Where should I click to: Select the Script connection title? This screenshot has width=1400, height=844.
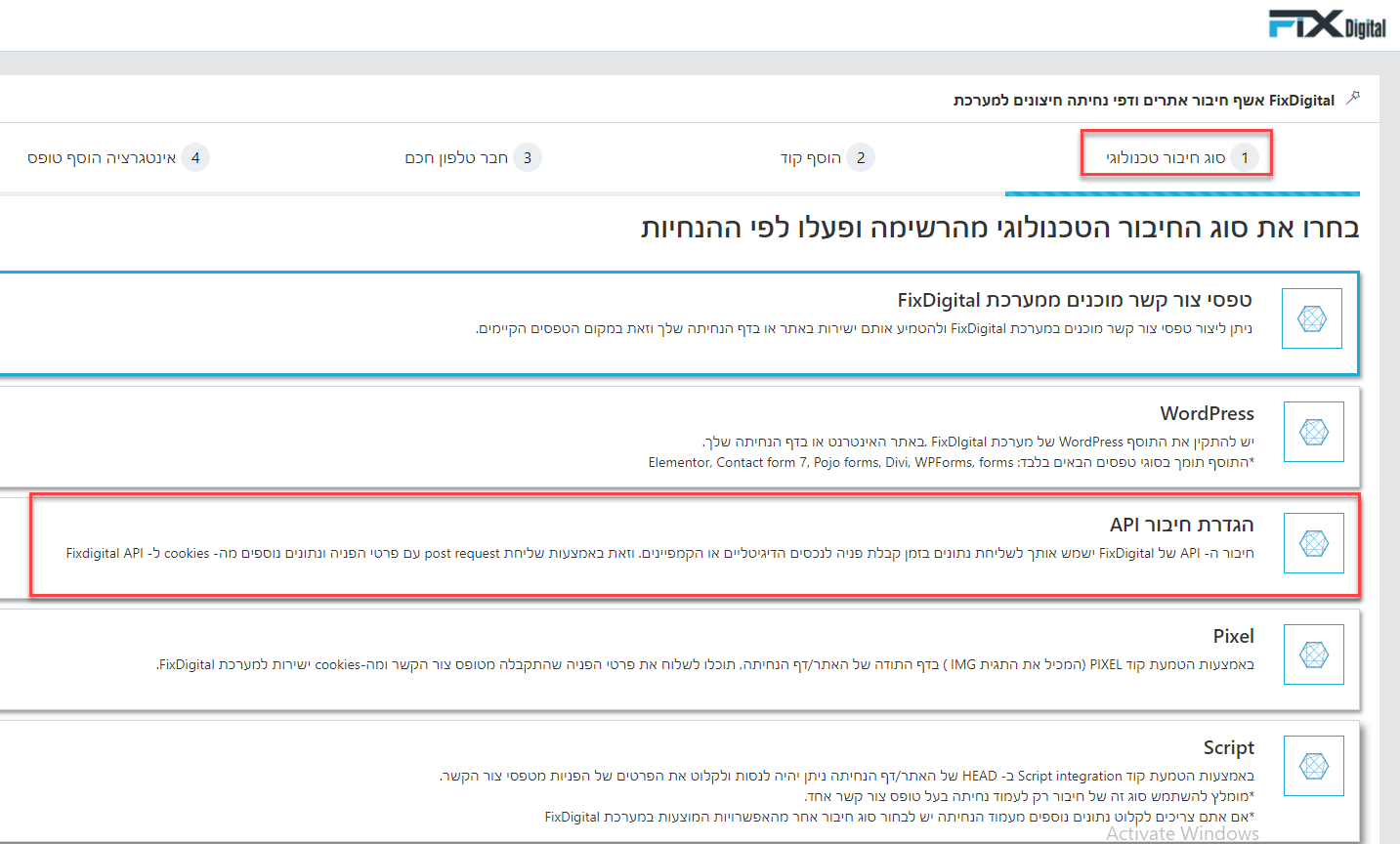[x=1228, y=747]
